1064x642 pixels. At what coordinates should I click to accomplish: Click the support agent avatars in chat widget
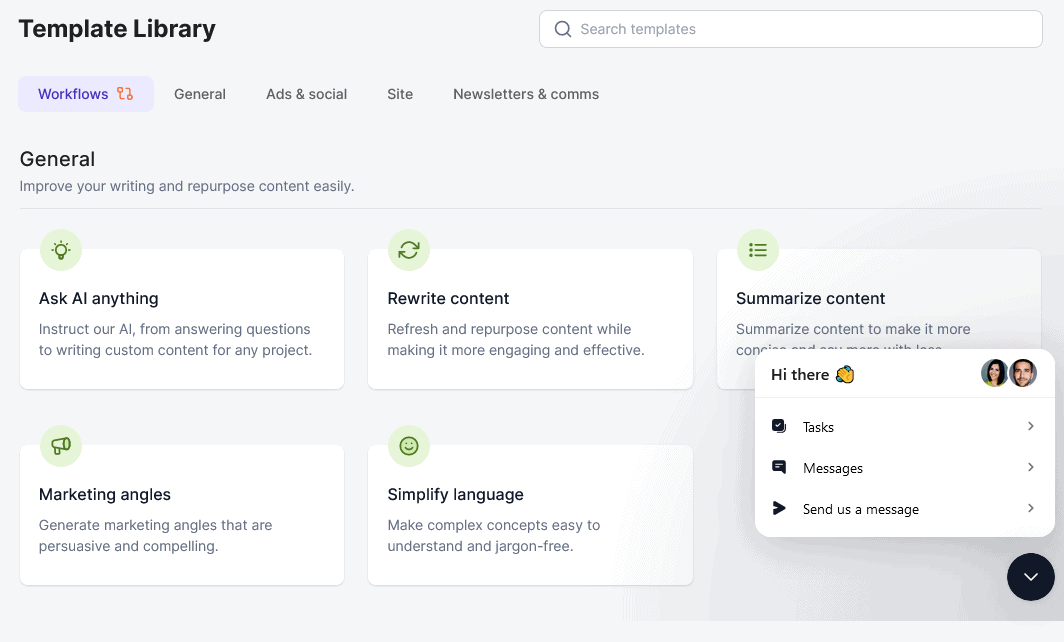1008,374
